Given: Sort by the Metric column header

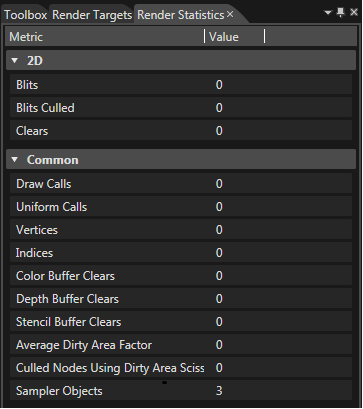Looking at the screenshot, I should 105,37.
